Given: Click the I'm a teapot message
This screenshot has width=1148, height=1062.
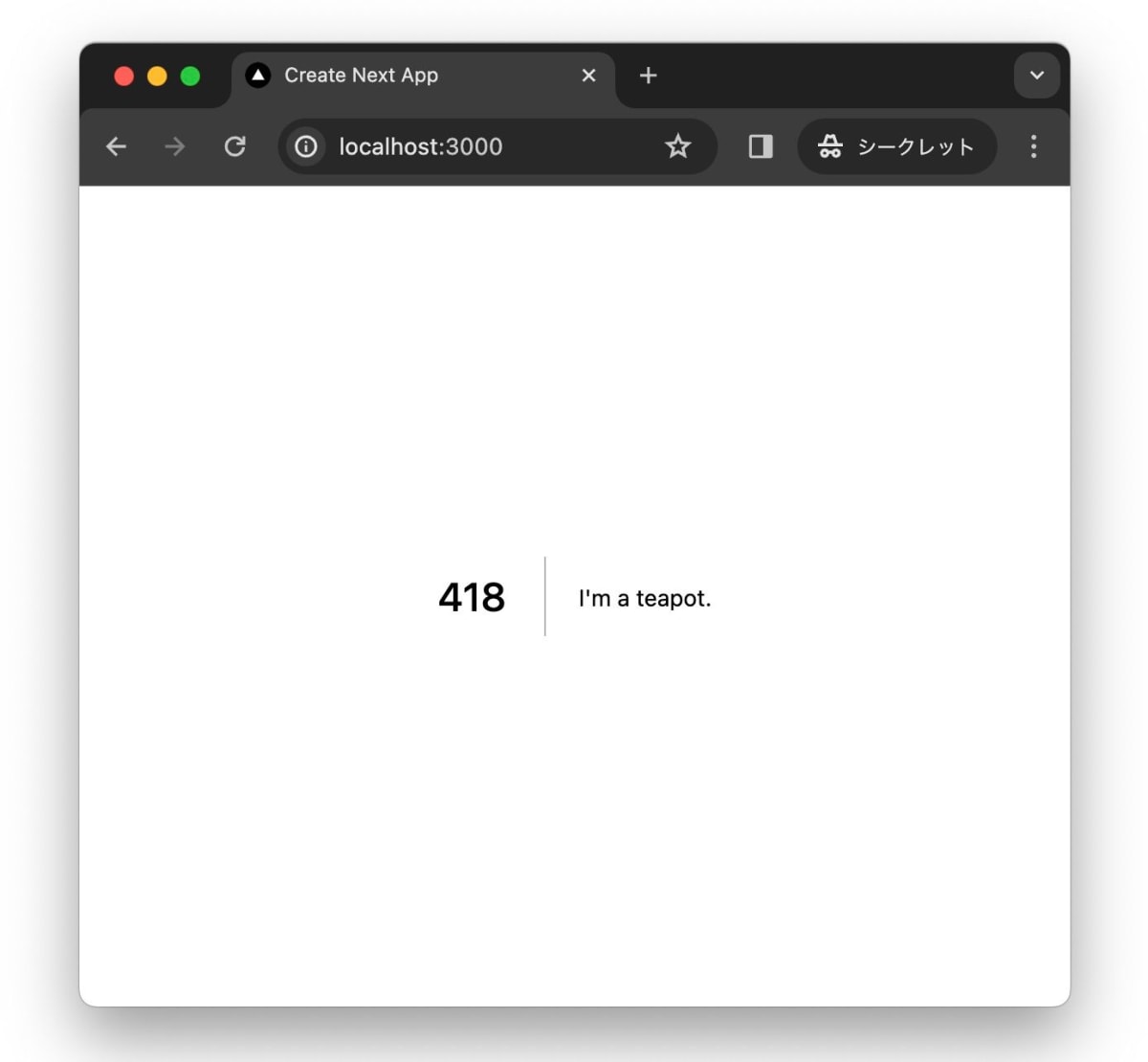Looking at the screenshot, I should [x=645, y=598].
